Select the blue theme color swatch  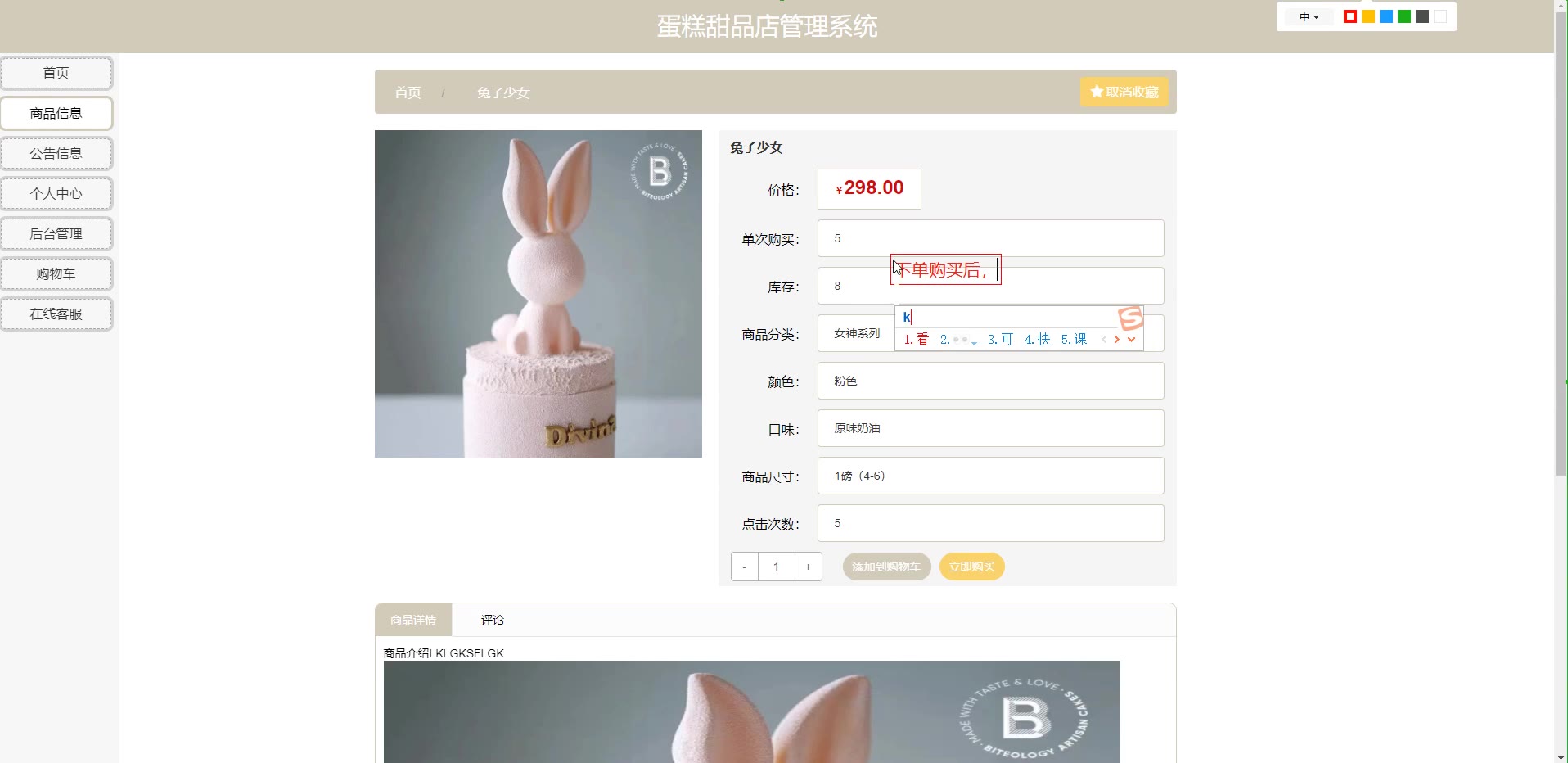coord(1386,16)
